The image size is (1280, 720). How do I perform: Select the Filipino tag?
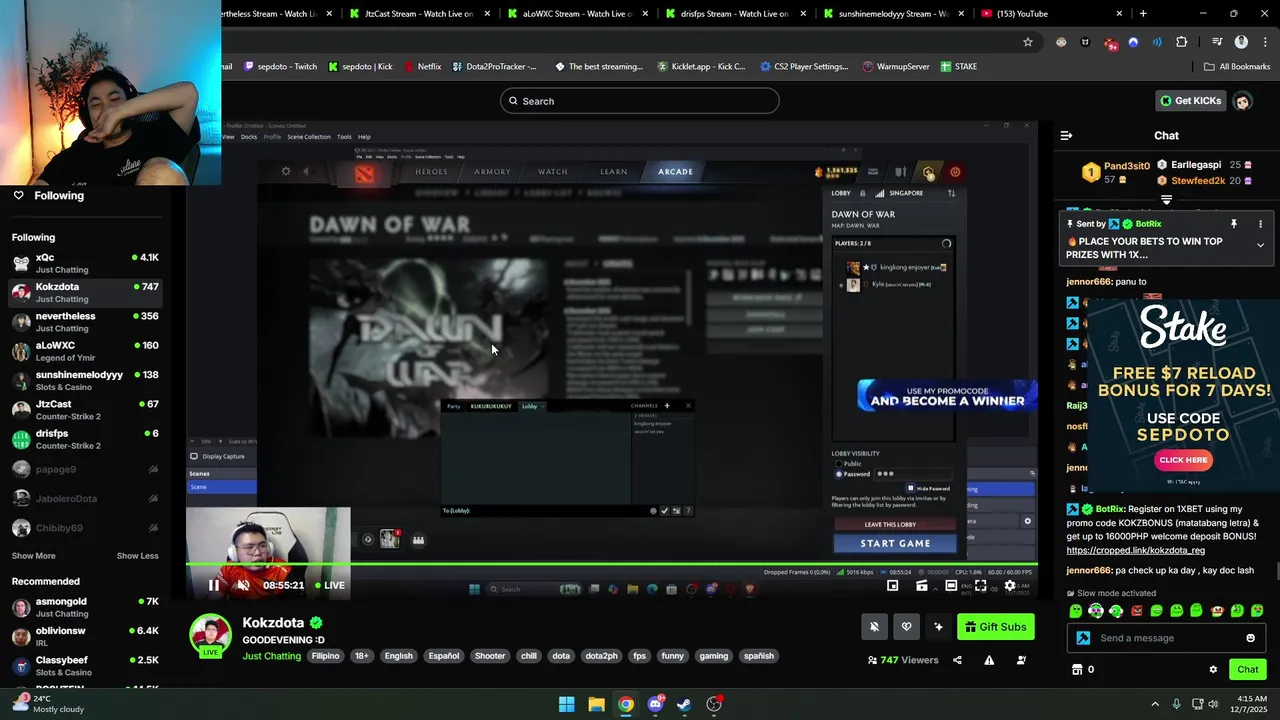(x=325, y=656)
